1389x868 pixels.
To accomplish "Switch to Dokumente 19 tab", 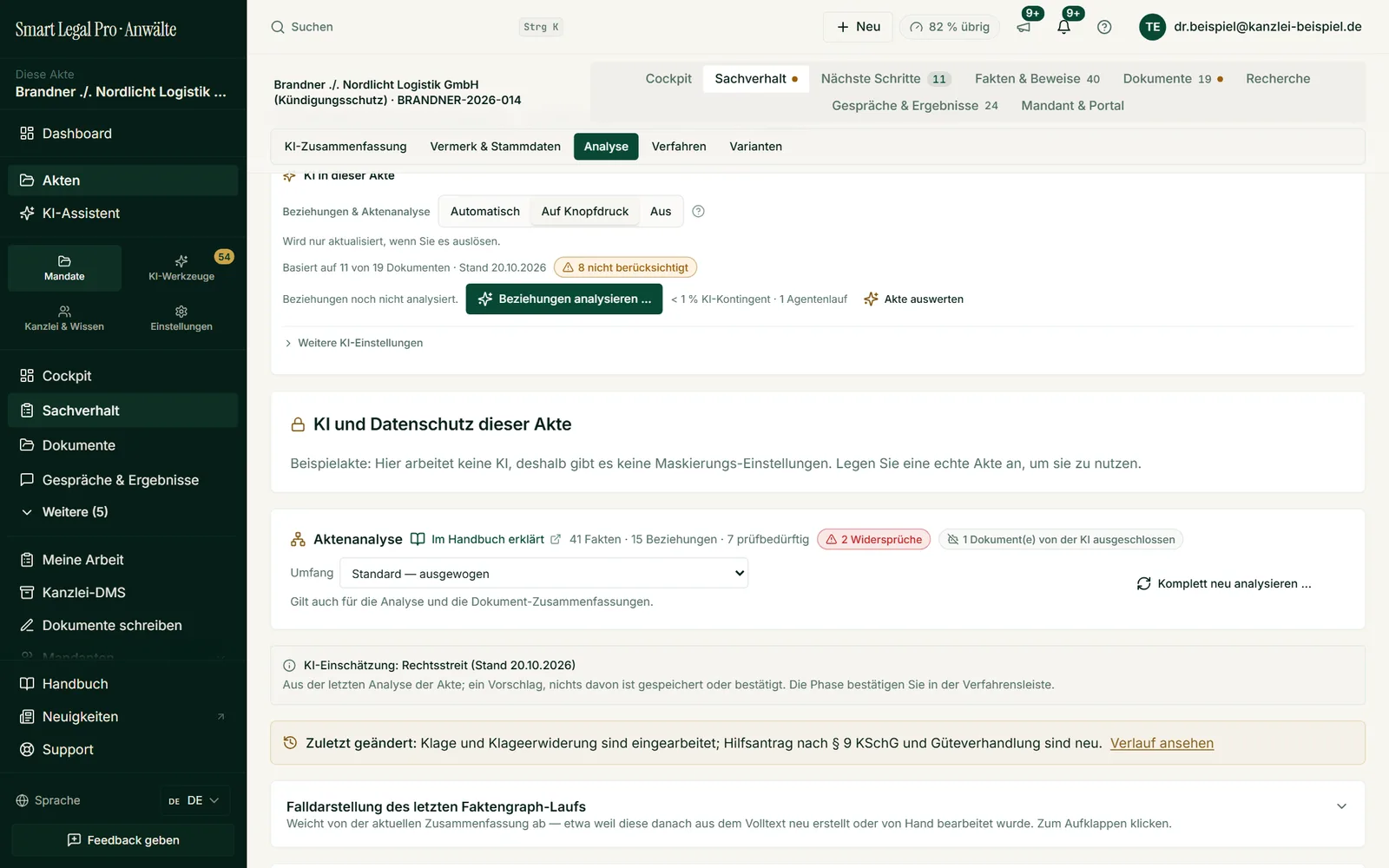I will 1173,79.
